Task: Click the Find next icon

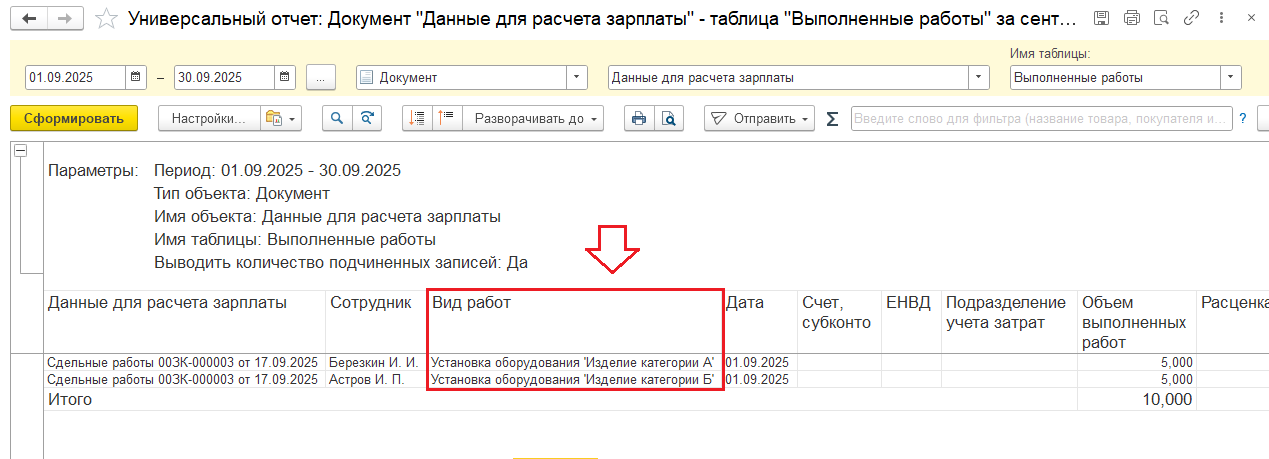Action: click(x=368, y=118)
